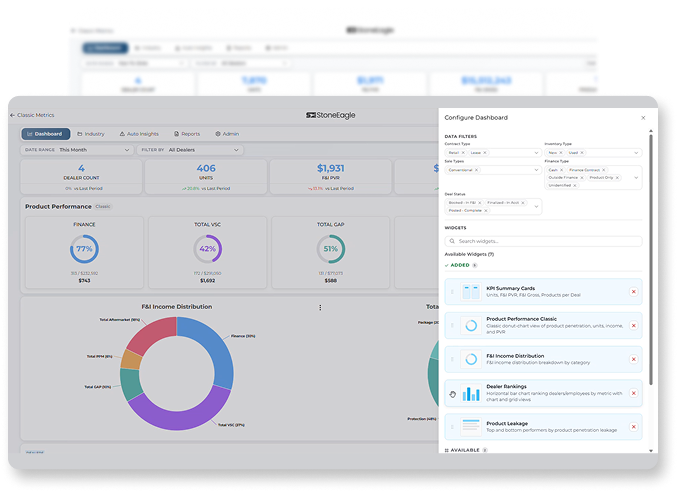The height and width of the screenshot is (493, 678).
Task: Click the blue Finance donut segment
Action: (x=211, y=348)
